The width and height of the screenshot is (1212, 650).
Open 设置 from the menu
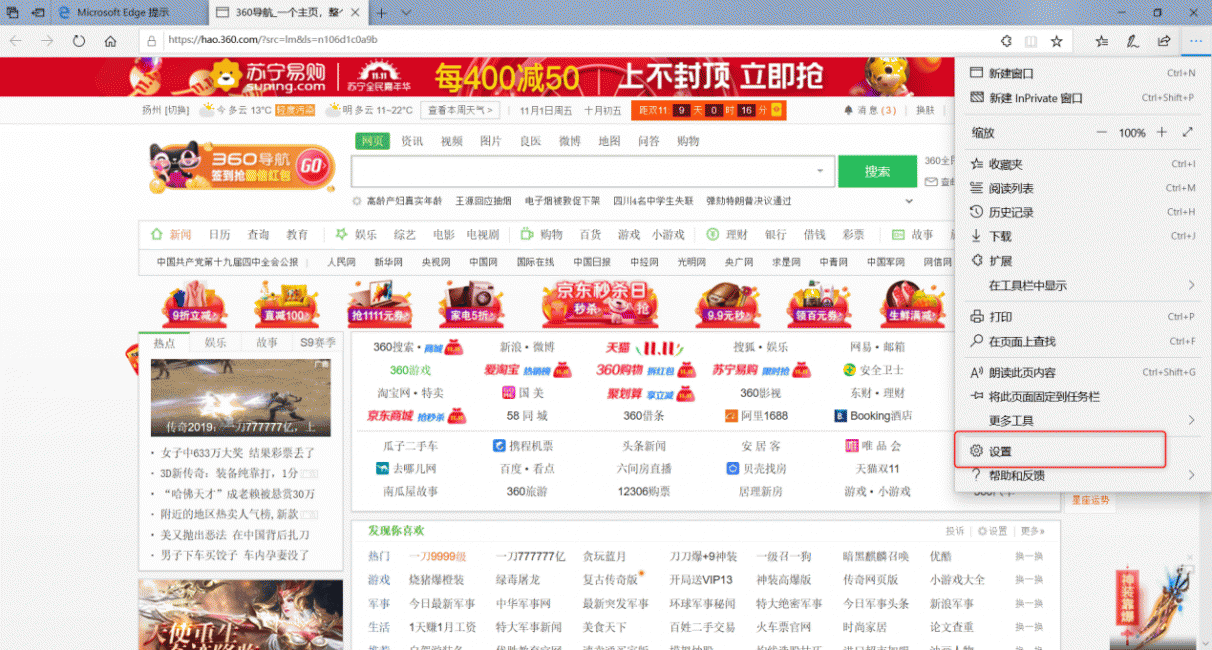(1084, 451)
